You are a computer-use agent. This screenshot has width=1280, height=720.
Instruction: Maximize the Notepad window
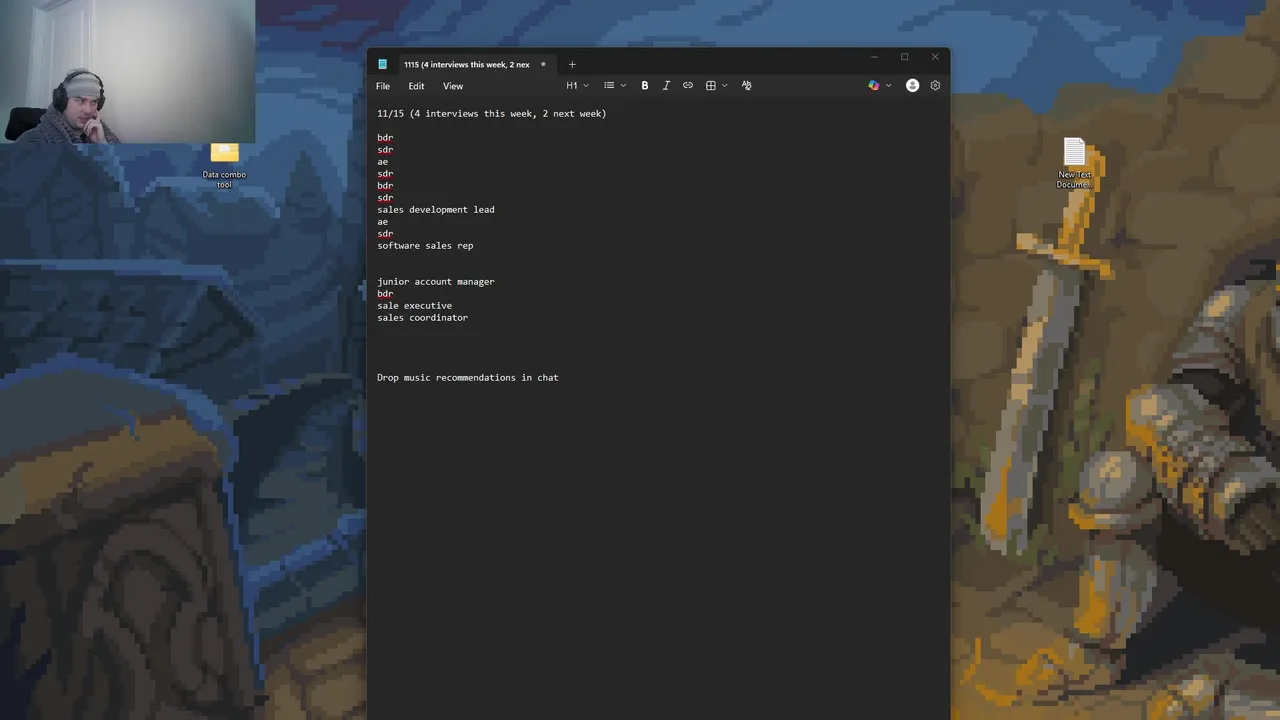904,57
